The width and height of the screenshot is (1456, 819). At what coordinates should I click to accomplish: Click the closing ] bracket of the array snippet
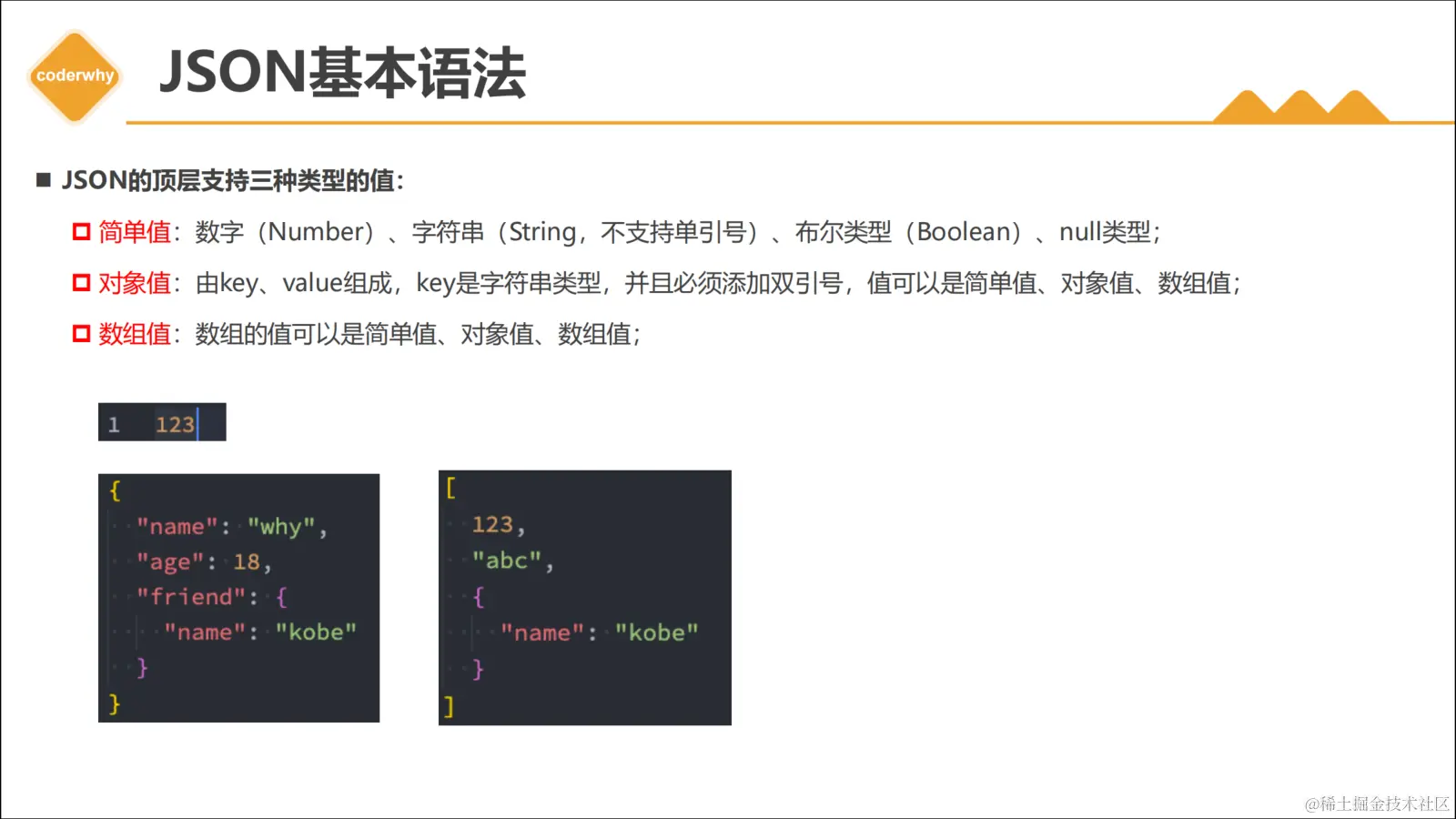pyautogui.click(x=448, y=705)
